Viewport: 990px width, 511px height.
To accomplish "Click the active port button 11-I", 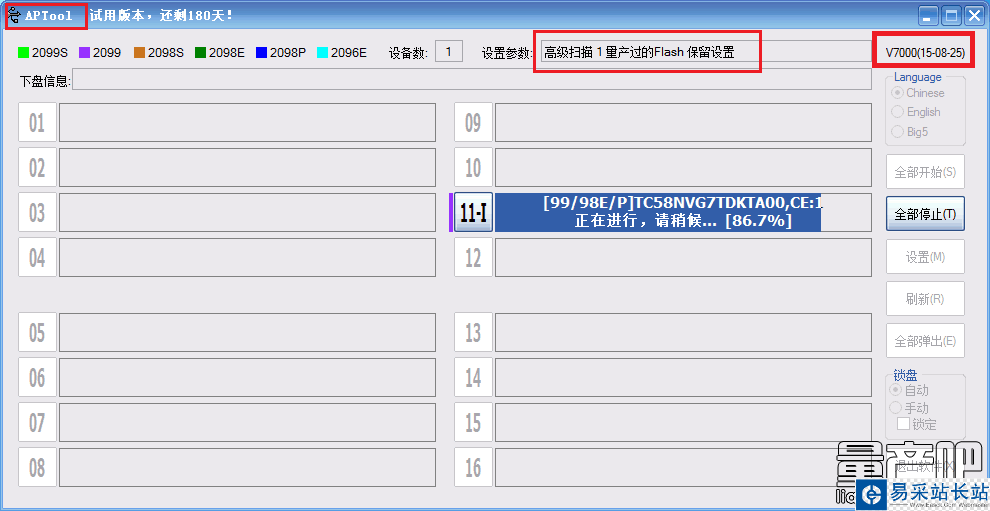I will pos(474,212).
